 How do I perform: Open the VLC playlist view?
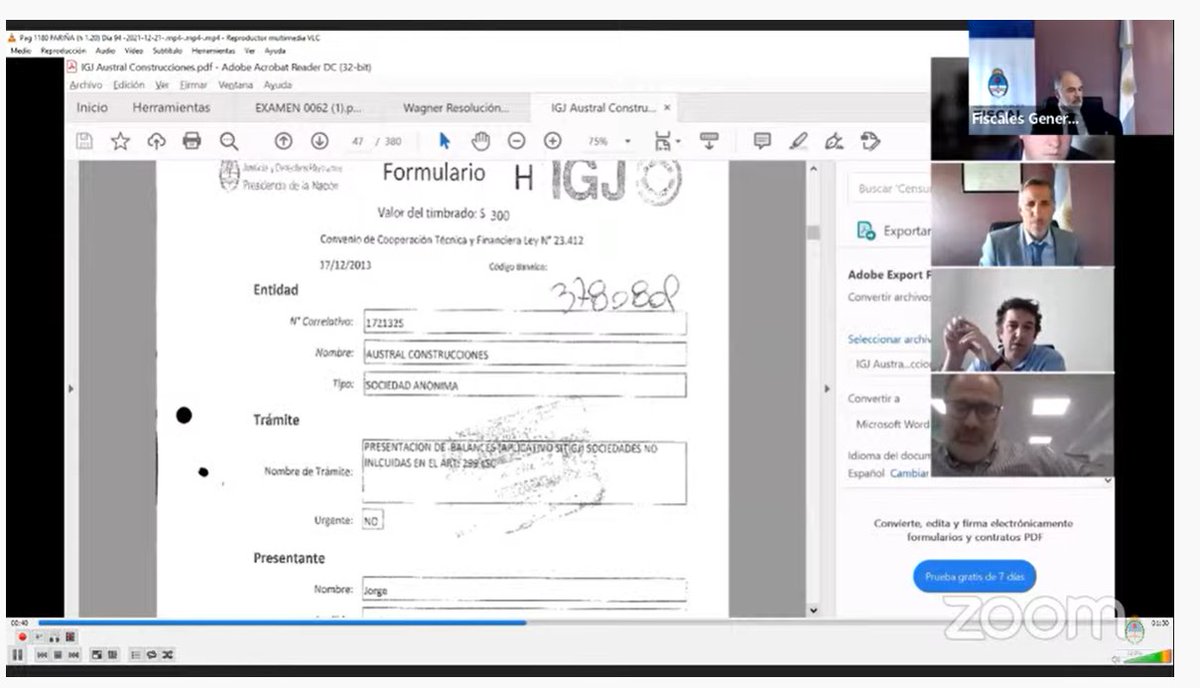pos(137,655)
